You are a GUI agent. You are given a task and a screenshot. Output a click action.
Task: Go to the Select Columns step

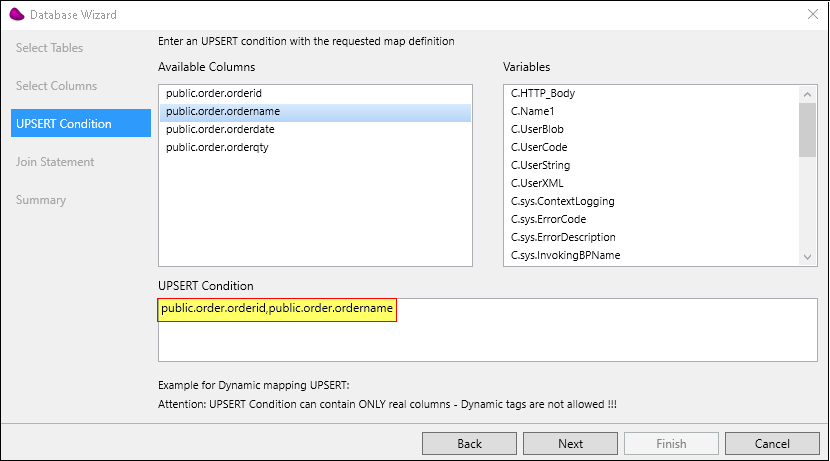tap(56, 86)
